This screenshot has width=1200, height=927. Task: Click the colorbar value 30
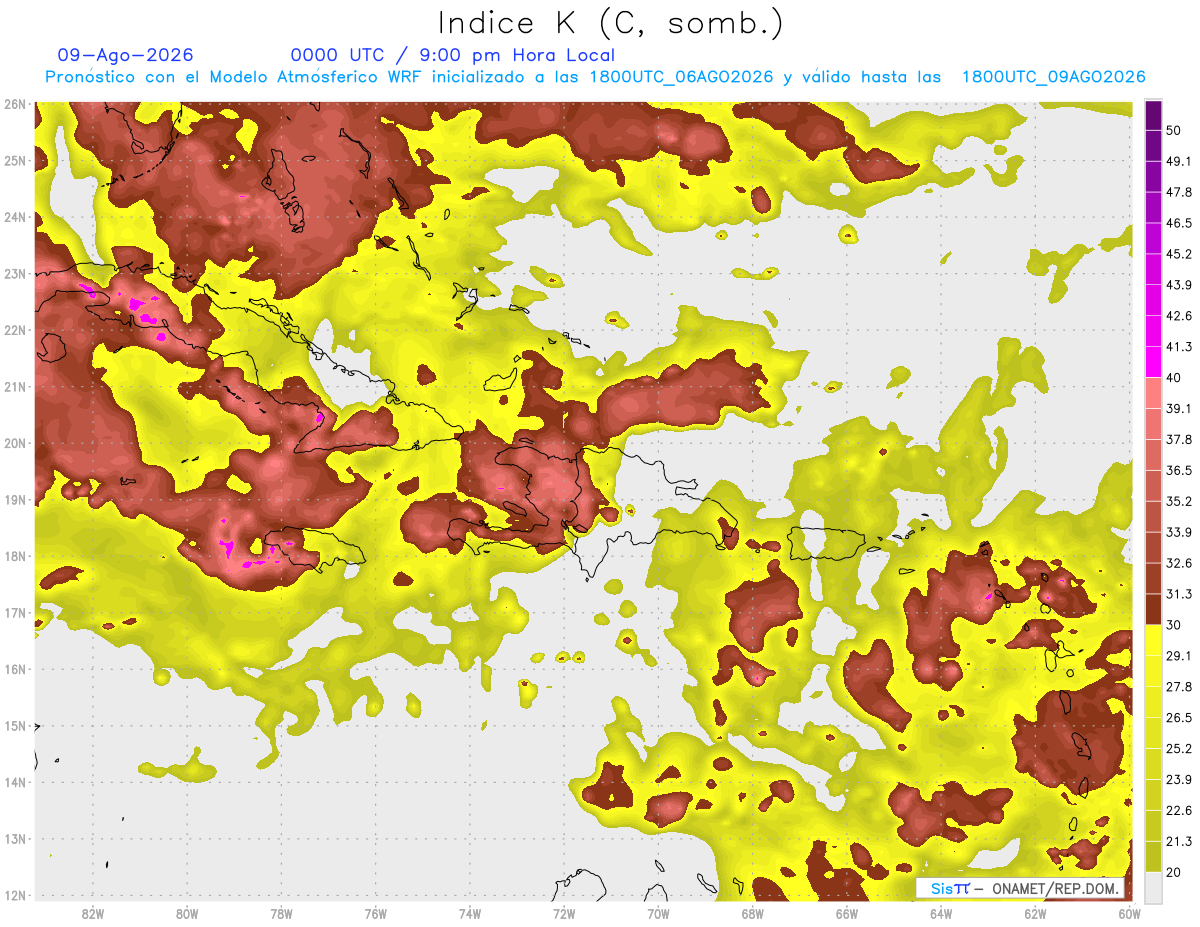(1175, 625)
